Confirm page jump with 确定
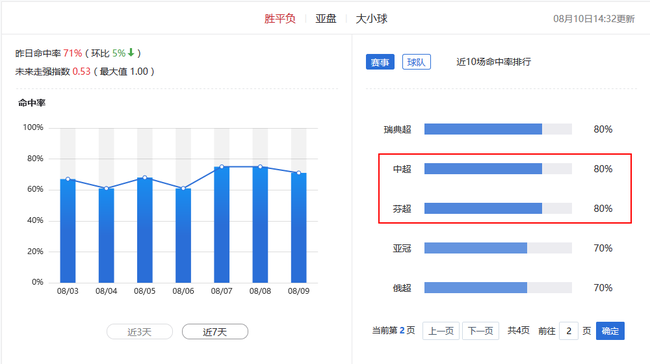The image size is (650, 364). coord(610,331)
